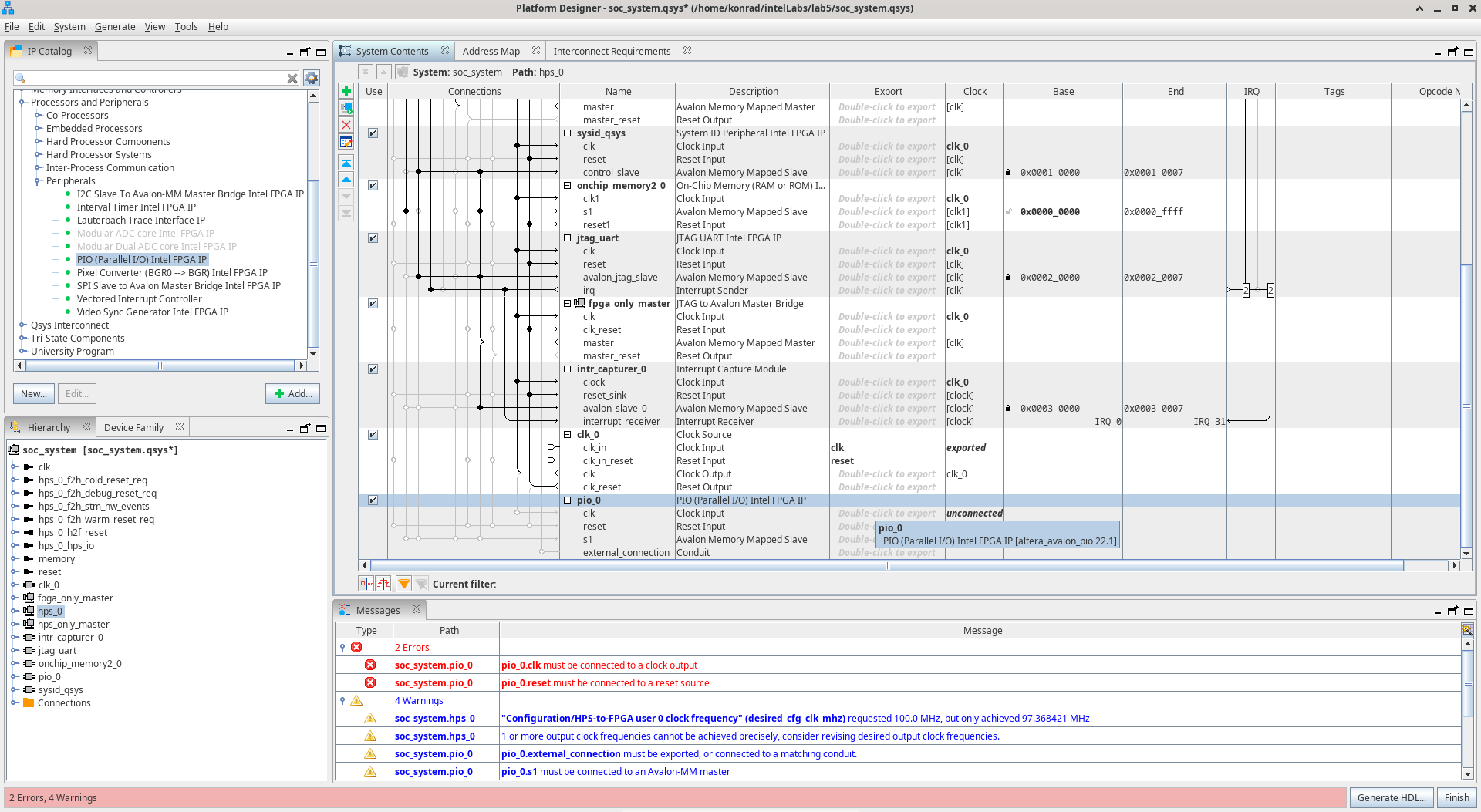Viewport: 1481px width, 812px height.
Task: Click the move-up blue triangle icon
Action: (346, 180)
